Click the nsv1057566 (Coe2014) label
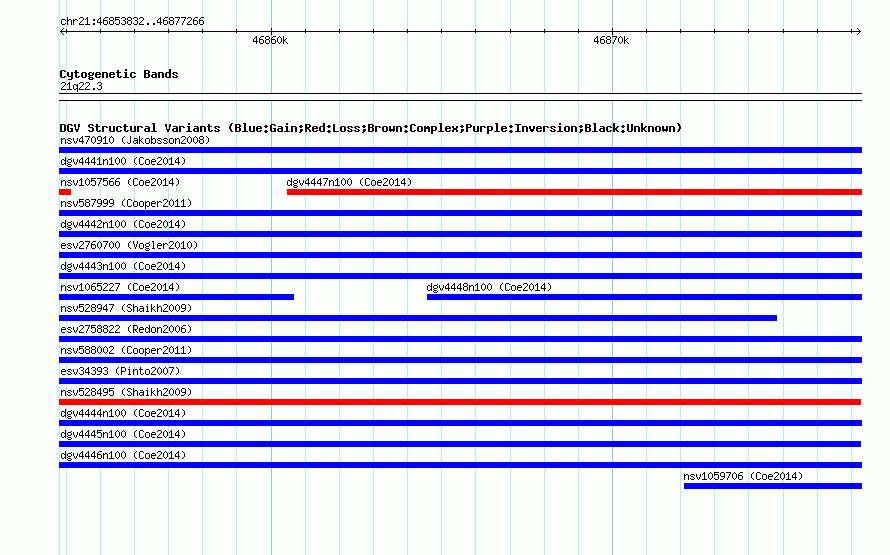Viewport: 890px width, 555px height. point(120,182)
